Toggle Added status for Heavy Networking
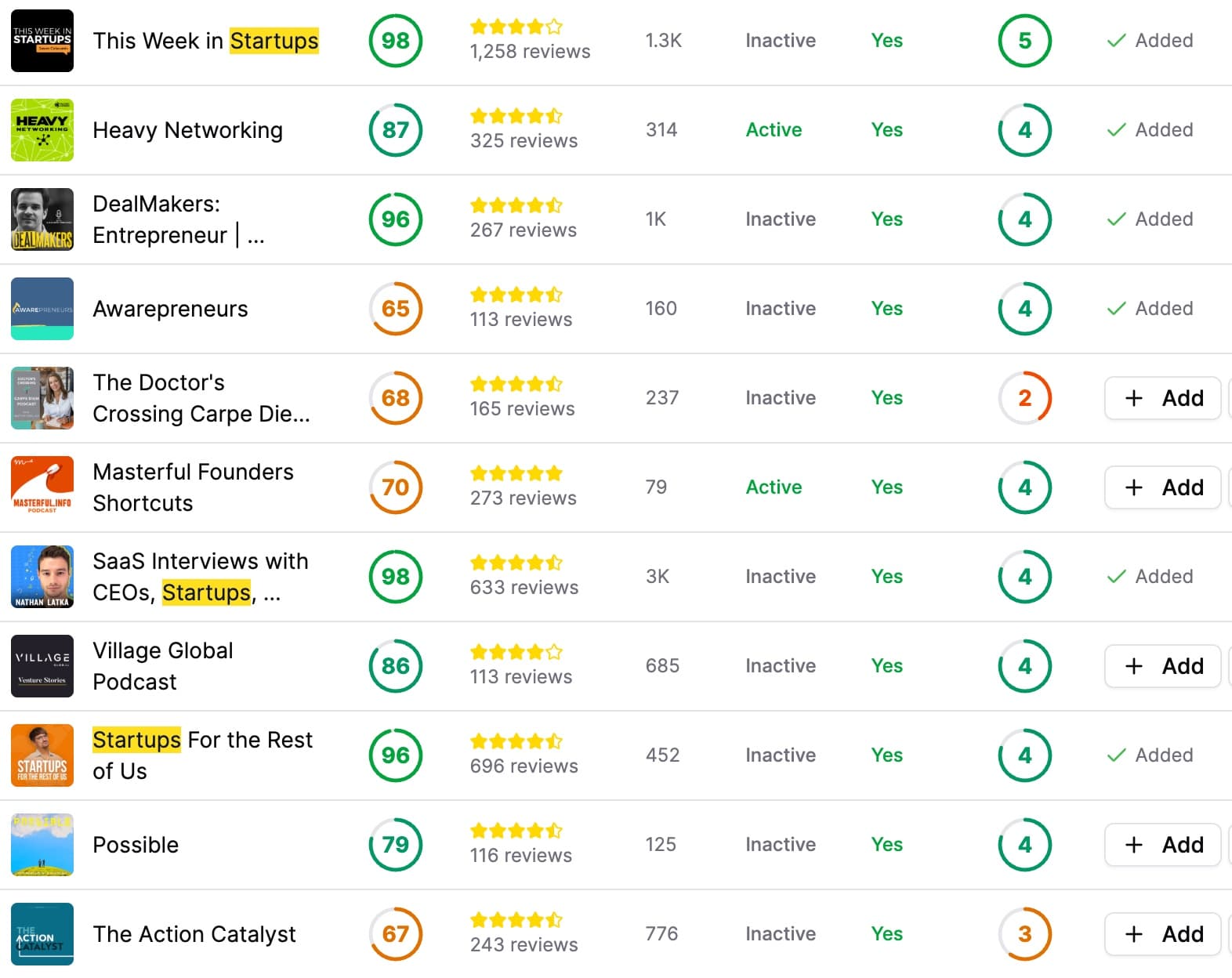 coord(1150,130)
